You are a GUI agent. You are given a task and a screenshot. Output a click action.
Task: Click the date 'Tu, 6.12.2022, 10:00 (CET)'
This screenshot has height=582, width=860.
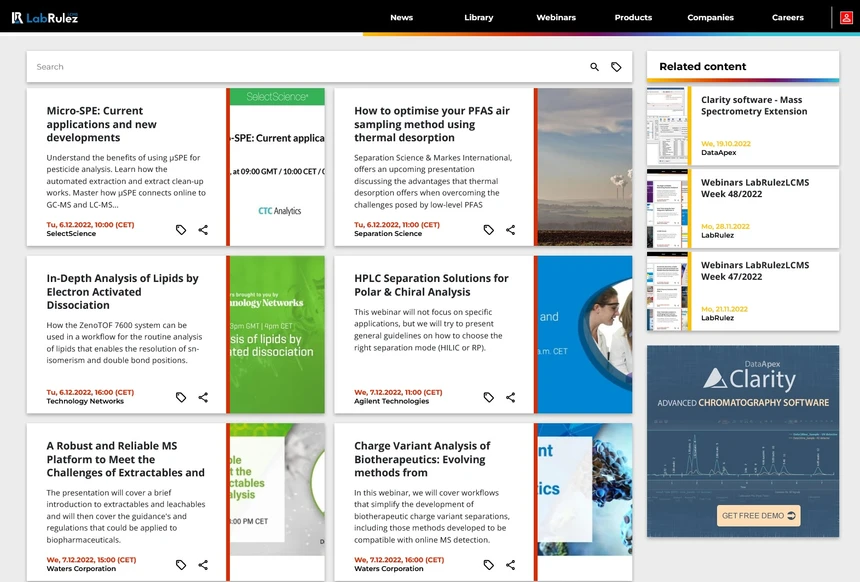90,224
